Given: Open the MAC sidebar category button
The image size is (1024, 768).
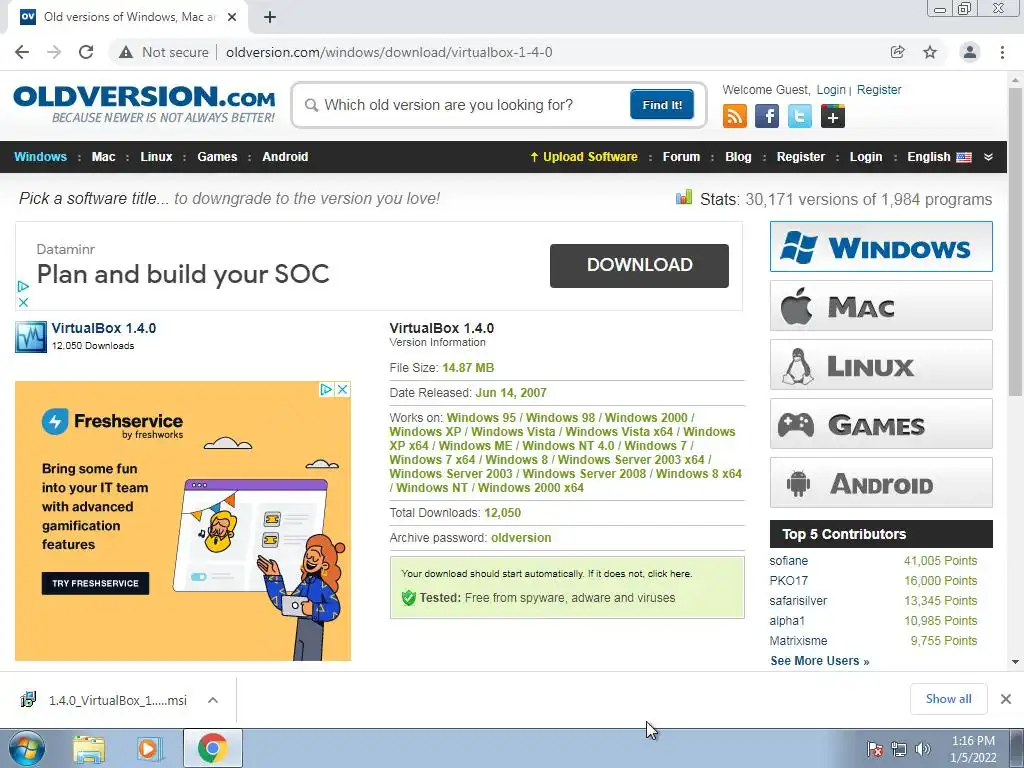Looking at the screenshot, I should 881,306.
